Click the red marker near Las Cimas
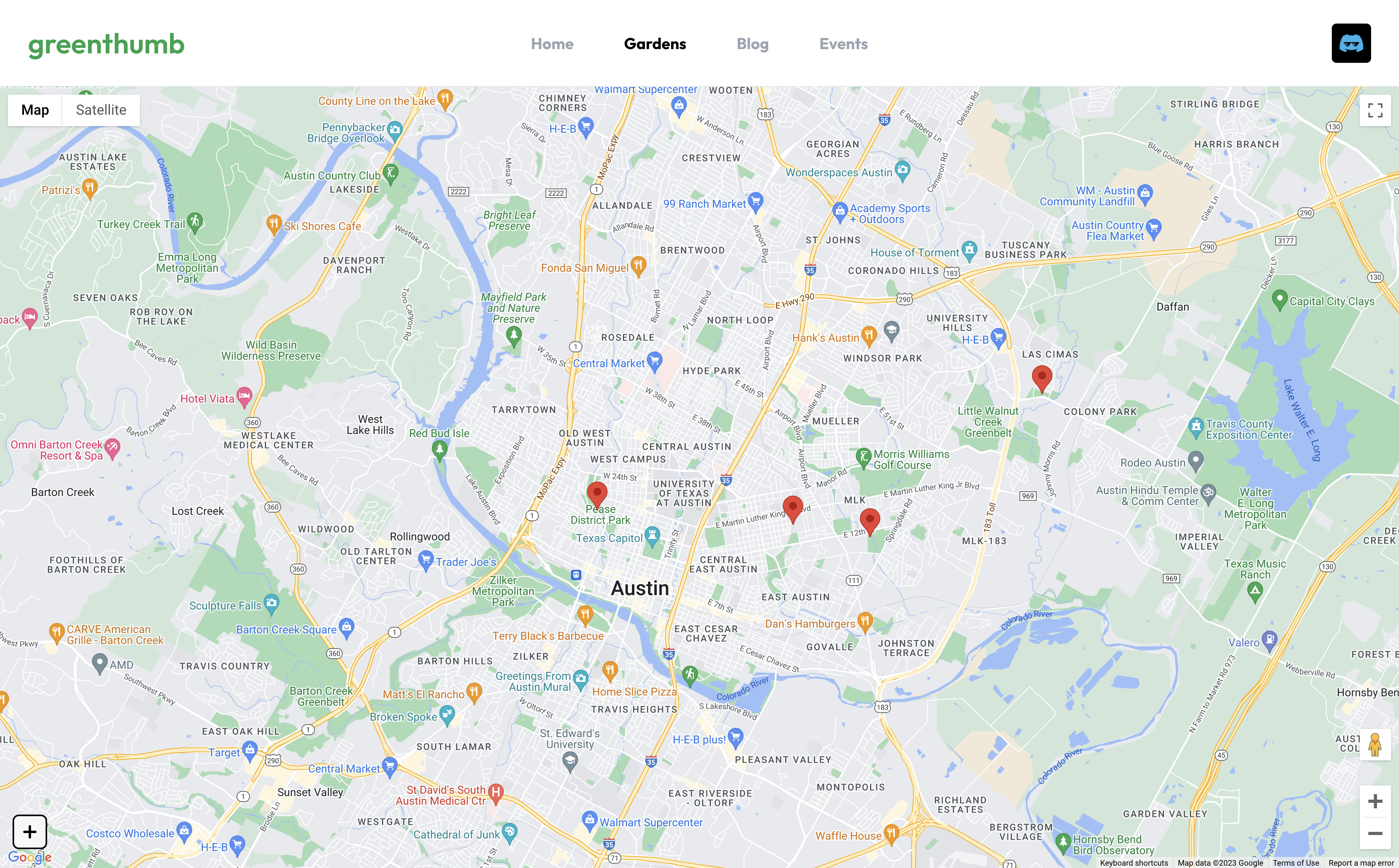 1042,379
